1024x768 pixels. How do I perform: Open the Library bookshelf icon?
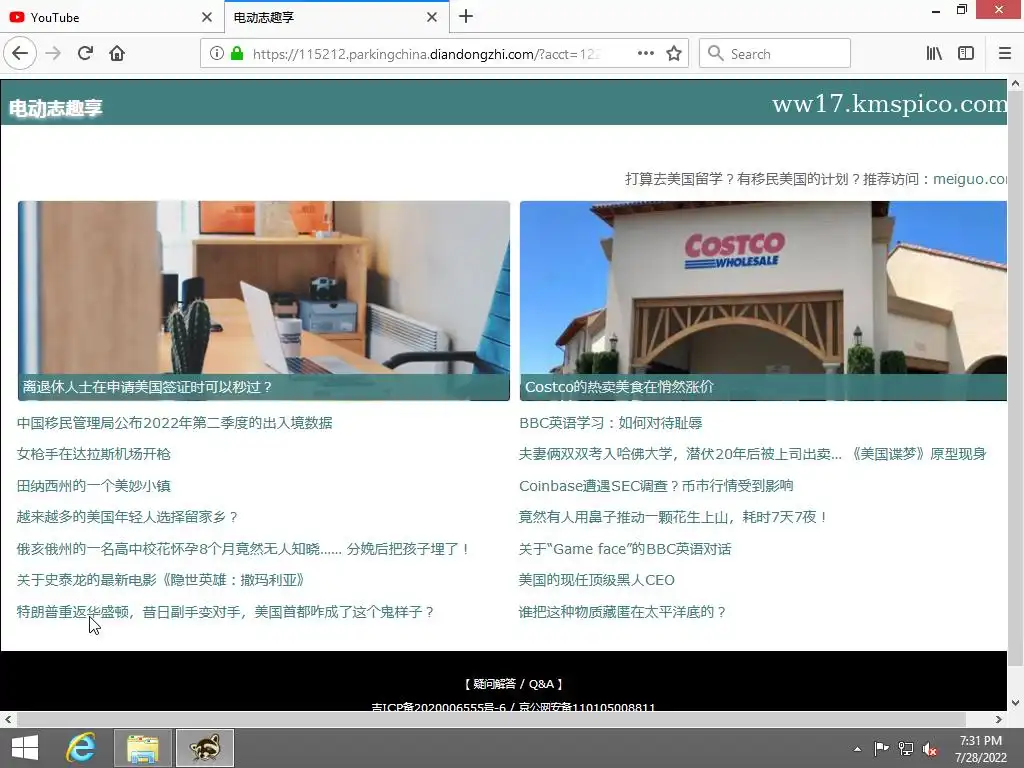pos(934,54)
